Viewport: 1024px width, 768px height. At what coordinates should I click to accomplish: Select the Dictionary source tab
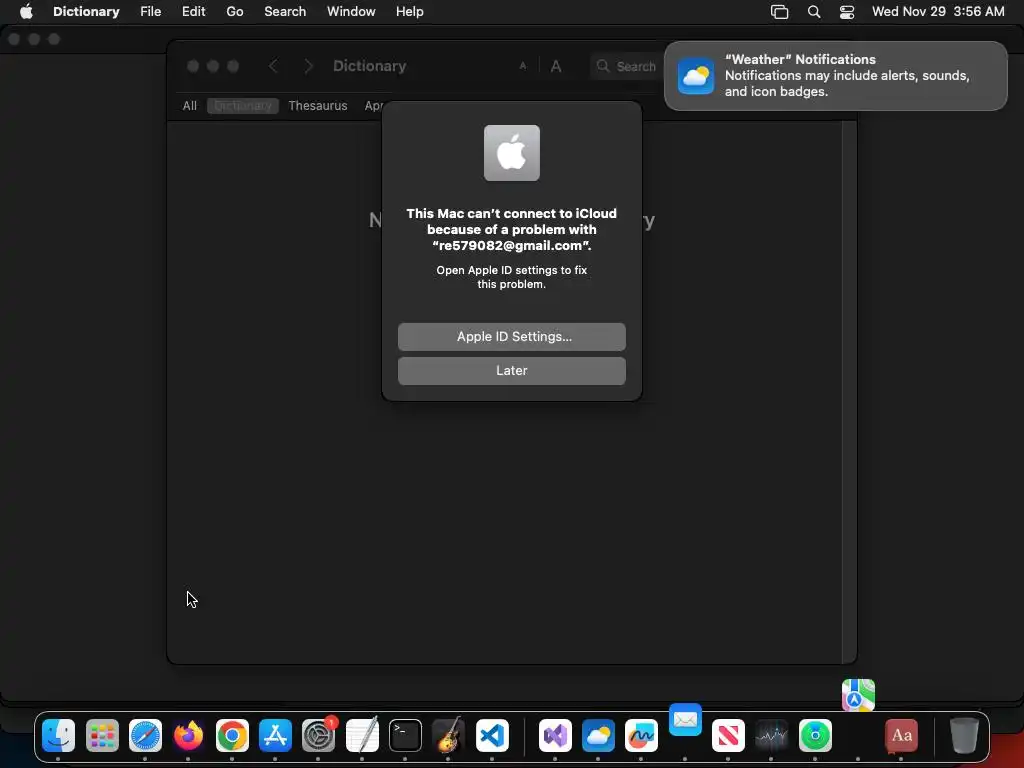click(x=243, y=106)
